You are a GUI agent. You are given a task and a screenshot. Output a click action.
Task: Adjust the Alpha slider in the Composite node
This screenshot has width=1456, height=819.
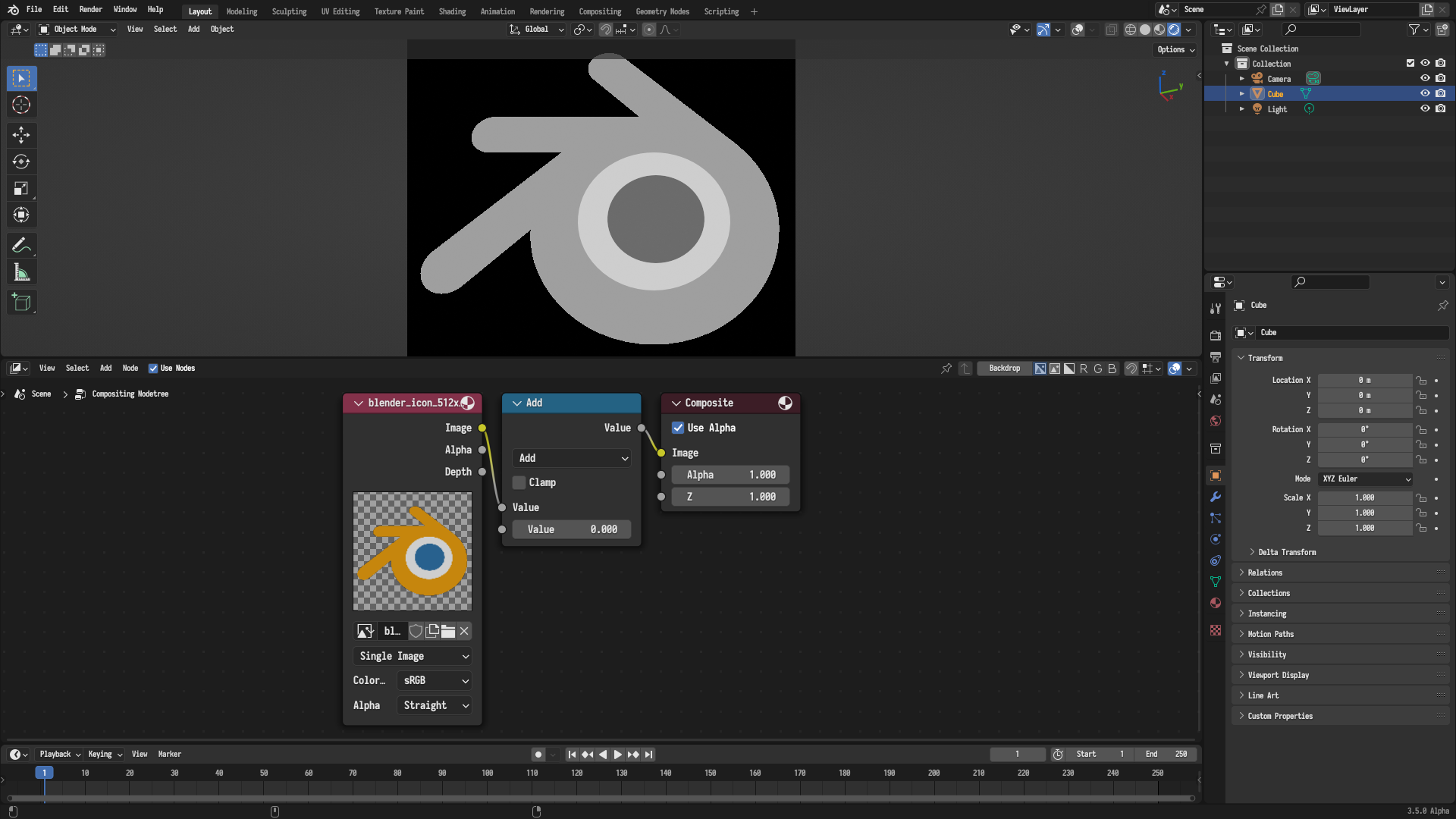coord(730,474)
